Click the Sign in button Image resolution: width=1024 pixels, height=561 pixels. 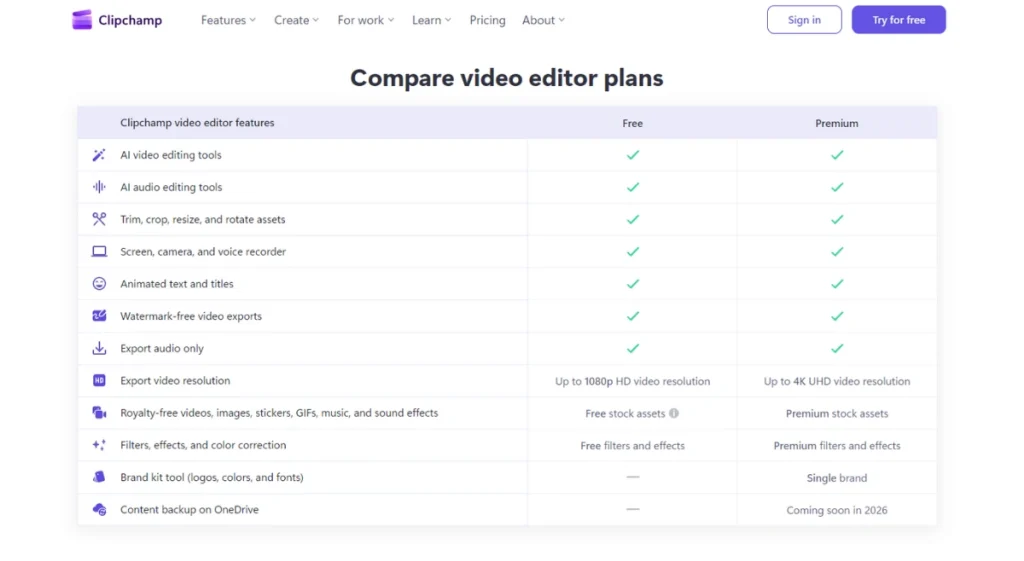pyautogui.click(x=804, y=20)
